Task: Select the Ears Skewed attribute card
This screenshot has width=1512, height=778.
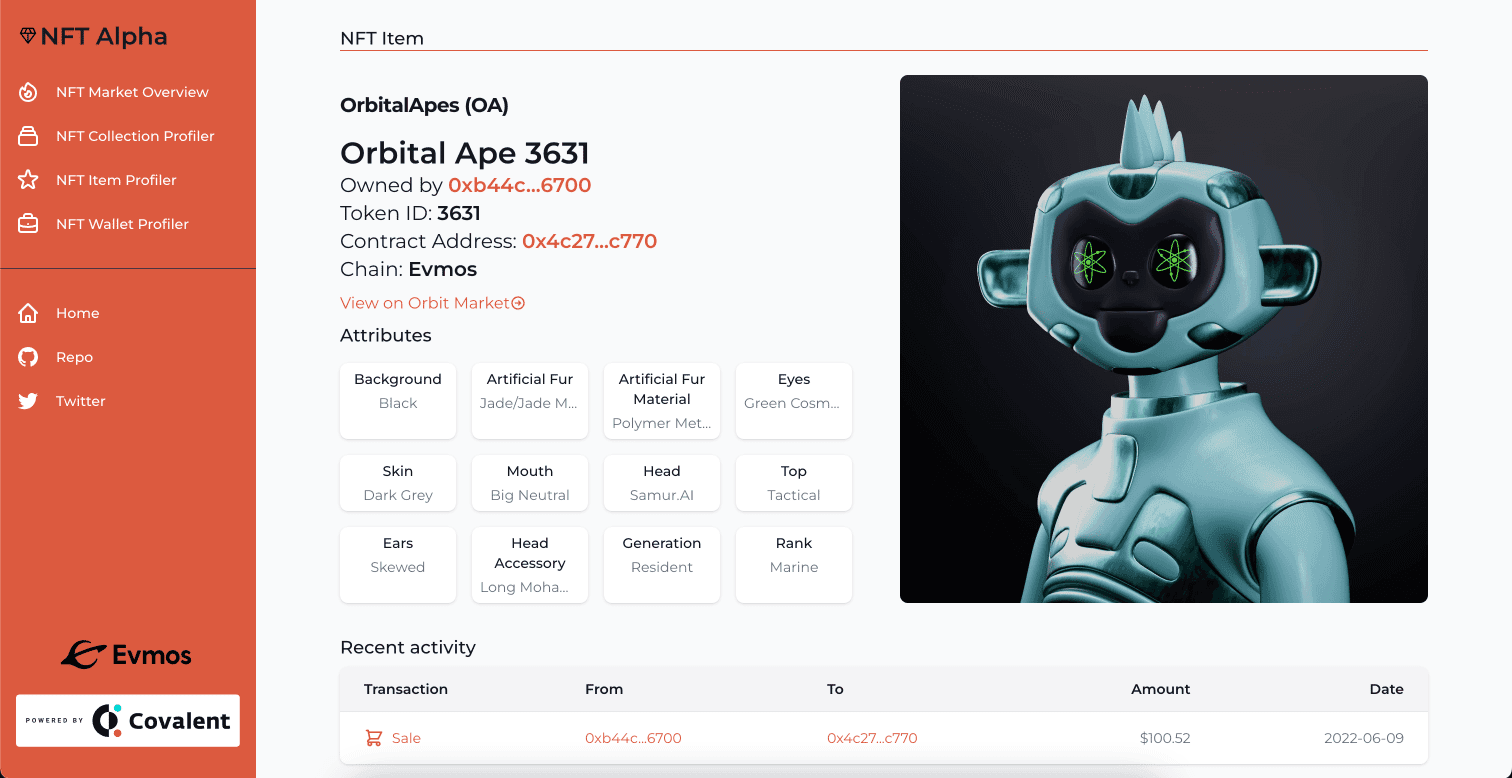Action: tap(398, 565)
